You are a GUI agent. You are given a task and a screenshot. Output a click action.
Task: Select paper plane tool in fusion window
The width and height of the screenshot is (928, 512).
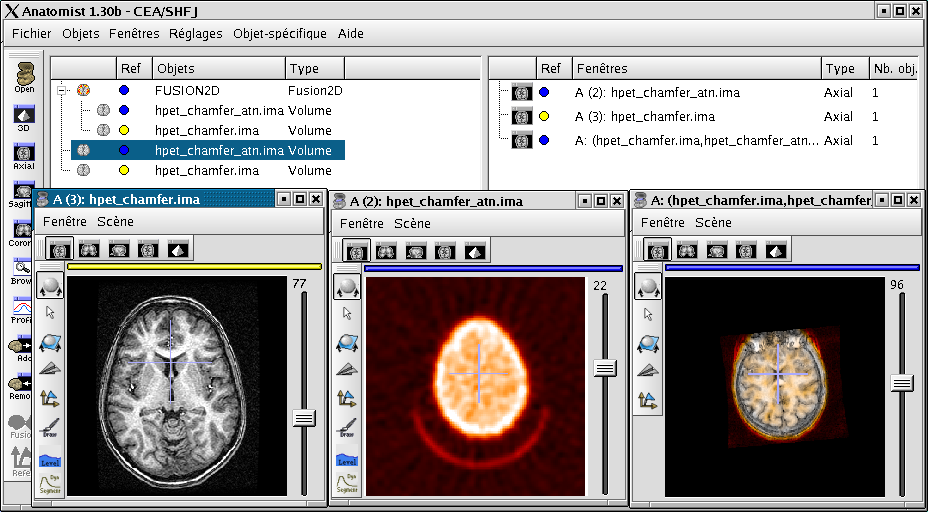(x=648, y=370)
